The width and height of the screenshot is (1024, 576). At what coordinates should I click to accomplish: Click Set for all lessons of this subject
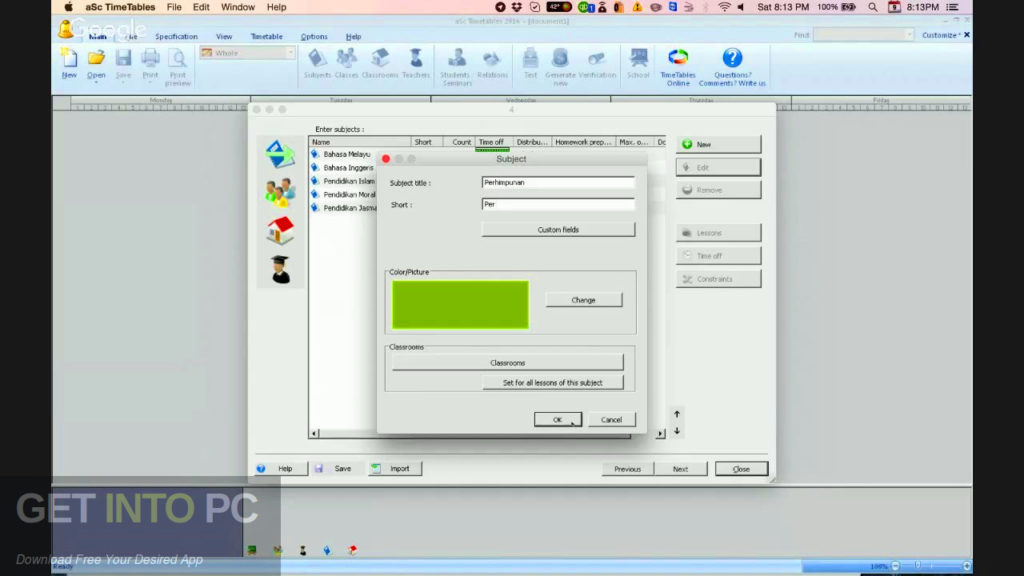(x=552, y=383)
